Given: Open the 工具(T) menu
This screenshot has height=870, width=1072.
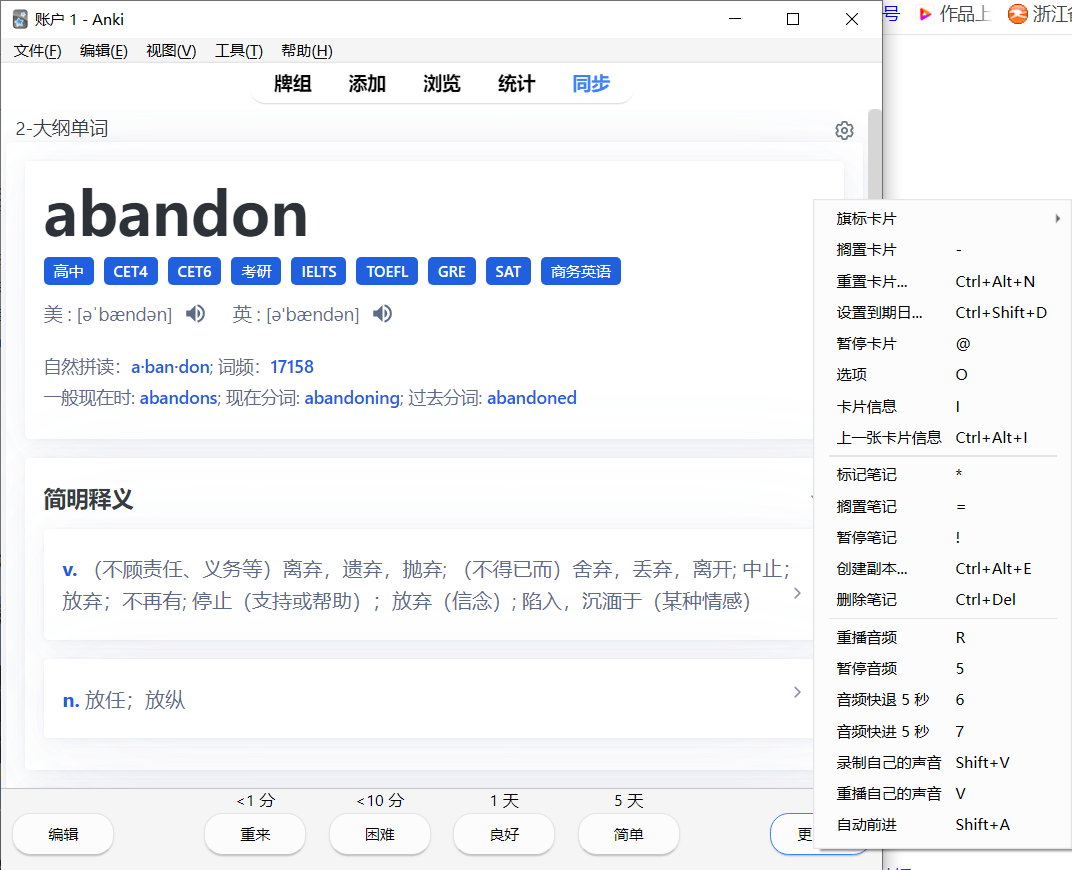Looking at the screenshot, I should coord(238,51).
